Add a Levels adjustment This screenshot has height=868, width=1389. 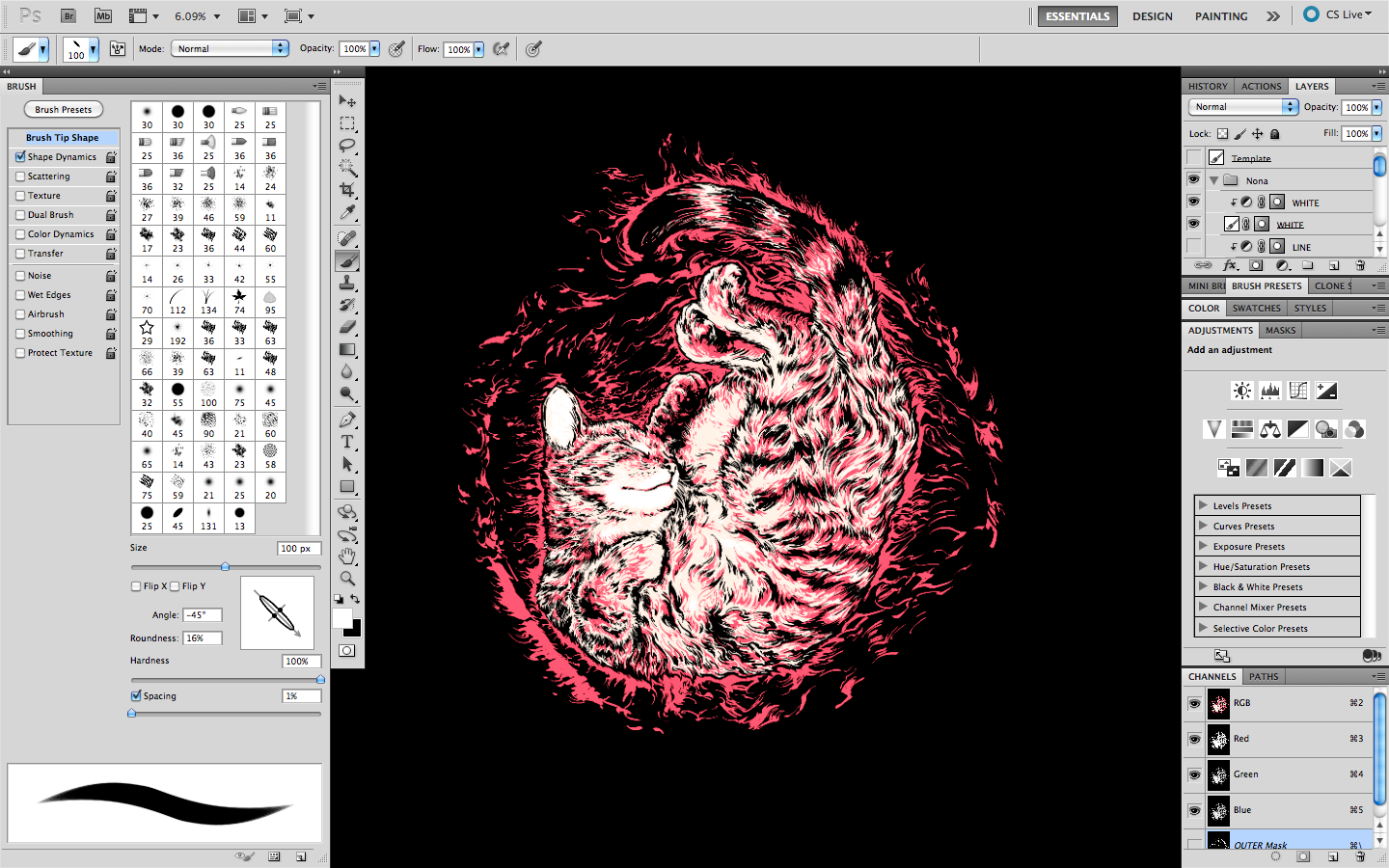[x=1270, y=391]
